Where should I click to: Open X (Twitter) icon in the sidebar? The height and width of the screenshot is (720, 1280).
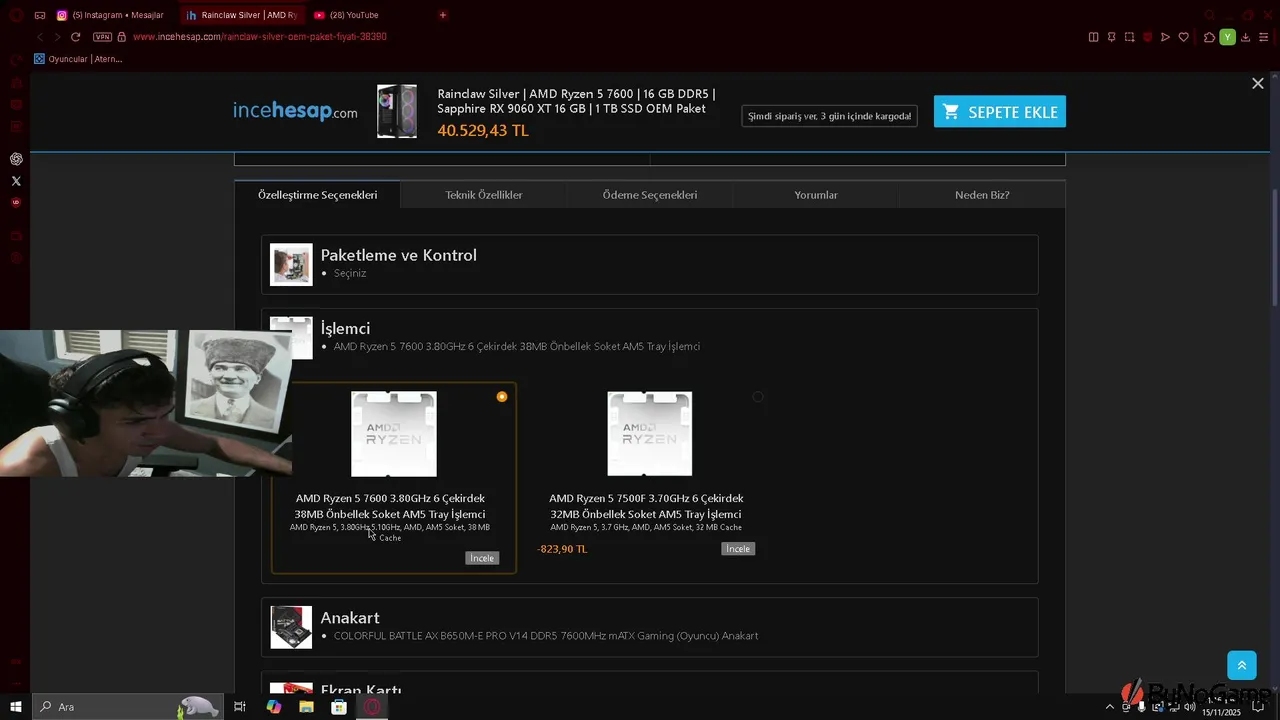pos(16,181)
